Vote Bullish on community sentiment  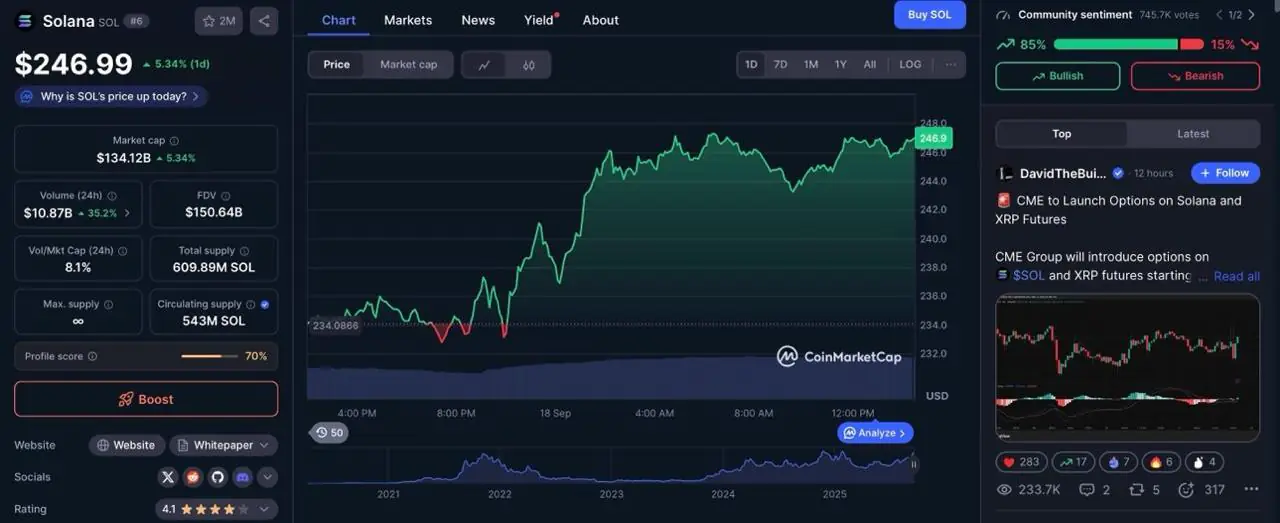tap(1058, 76)
